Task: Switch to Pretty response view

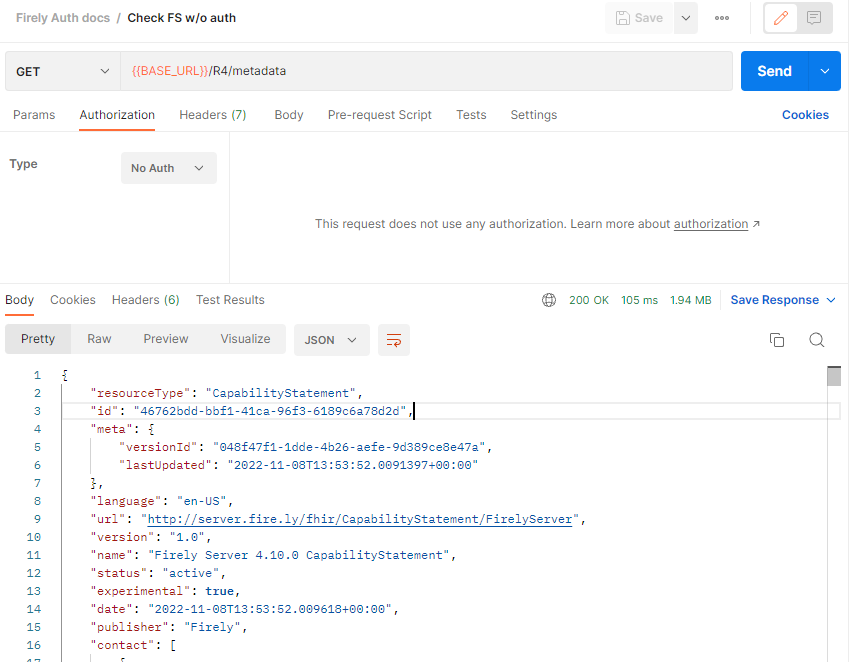Action: (38, 339)
